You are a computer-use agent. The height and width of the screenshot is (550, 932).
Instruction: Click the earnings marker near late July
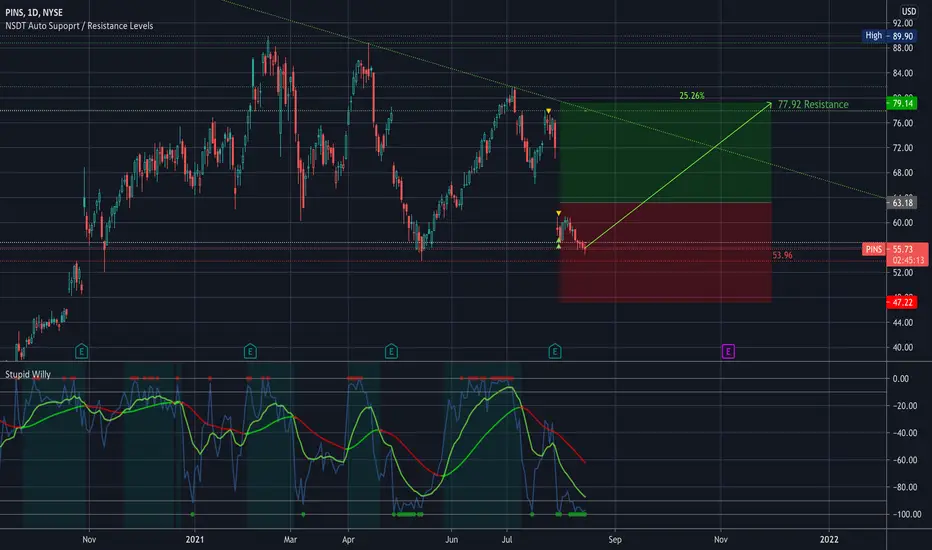point(555,351)
